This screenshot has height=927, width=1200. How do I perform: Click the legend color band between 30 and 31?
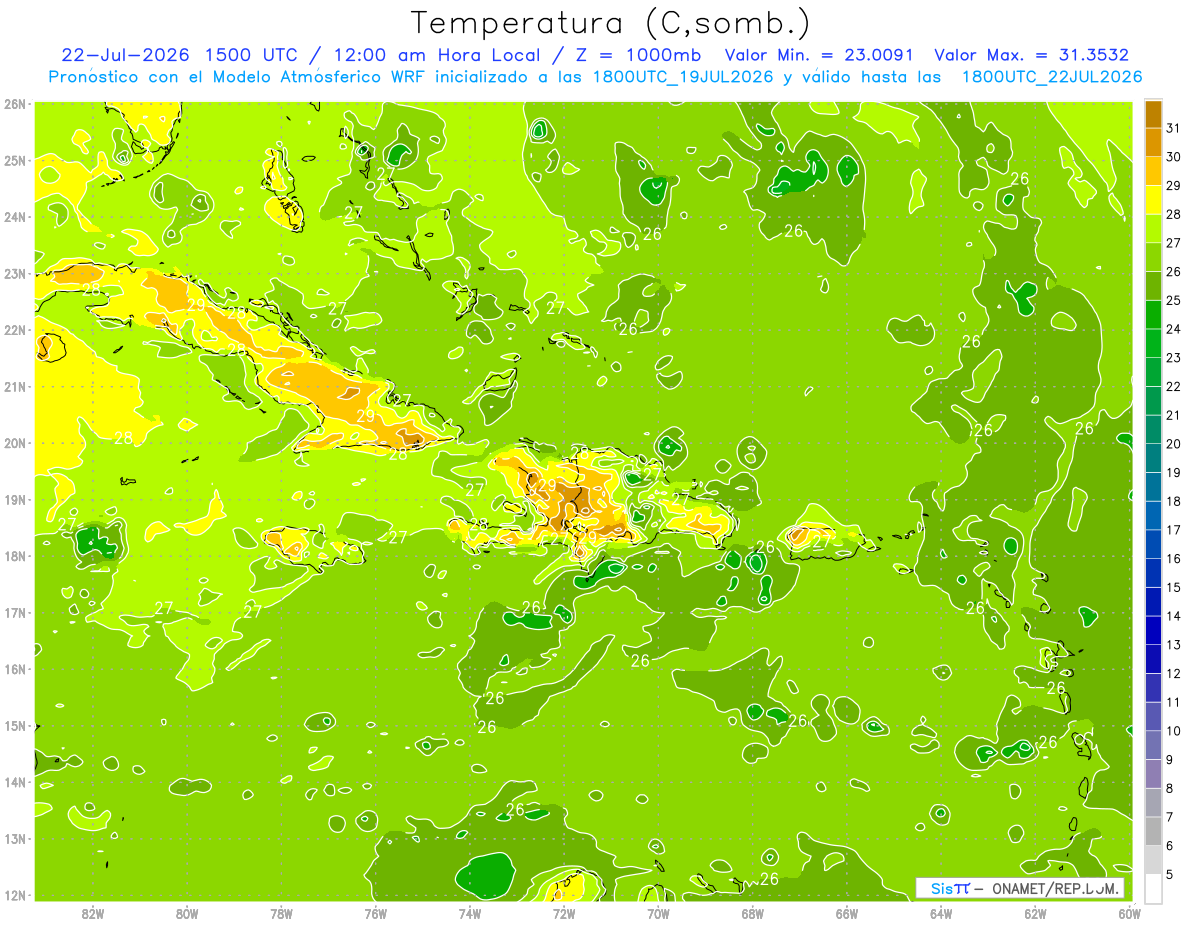(1153, 142)
